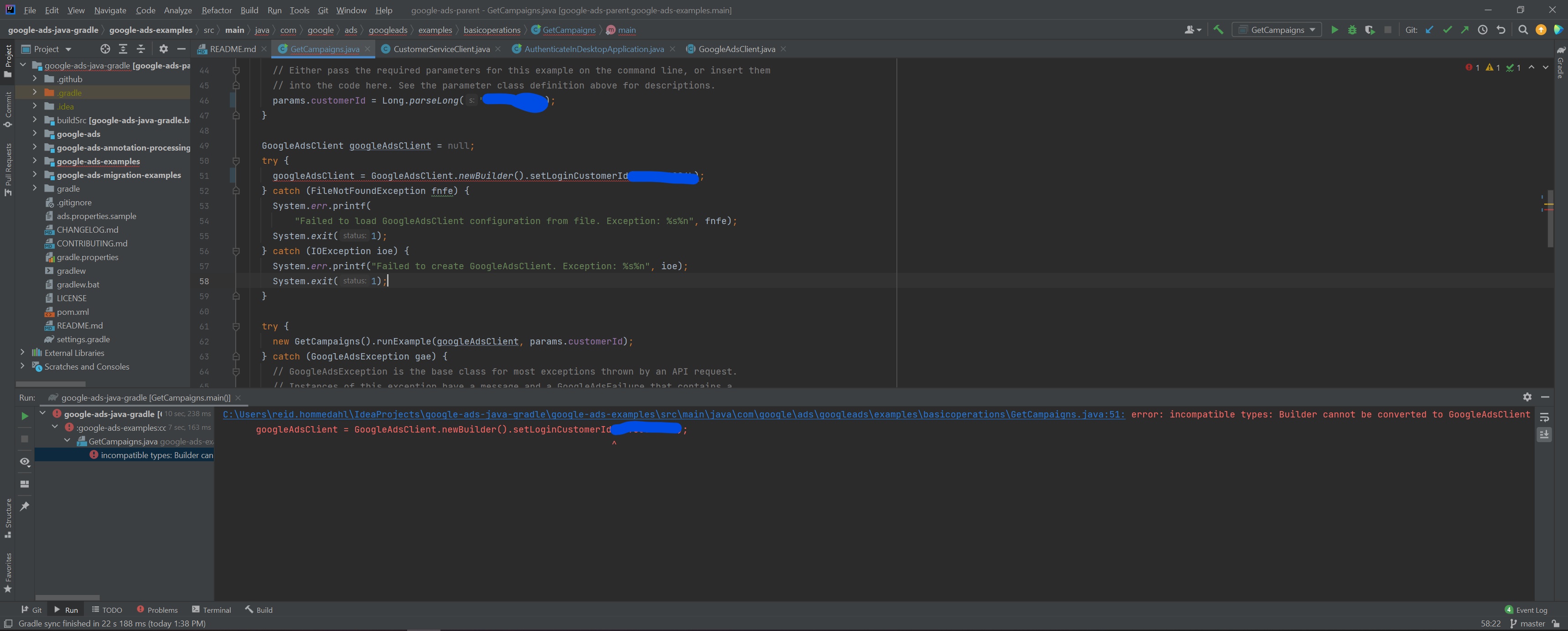Push commits using the green Git arrow
The width and height of the screenshot is (1568, 631).
click(x=1465, y=29)
